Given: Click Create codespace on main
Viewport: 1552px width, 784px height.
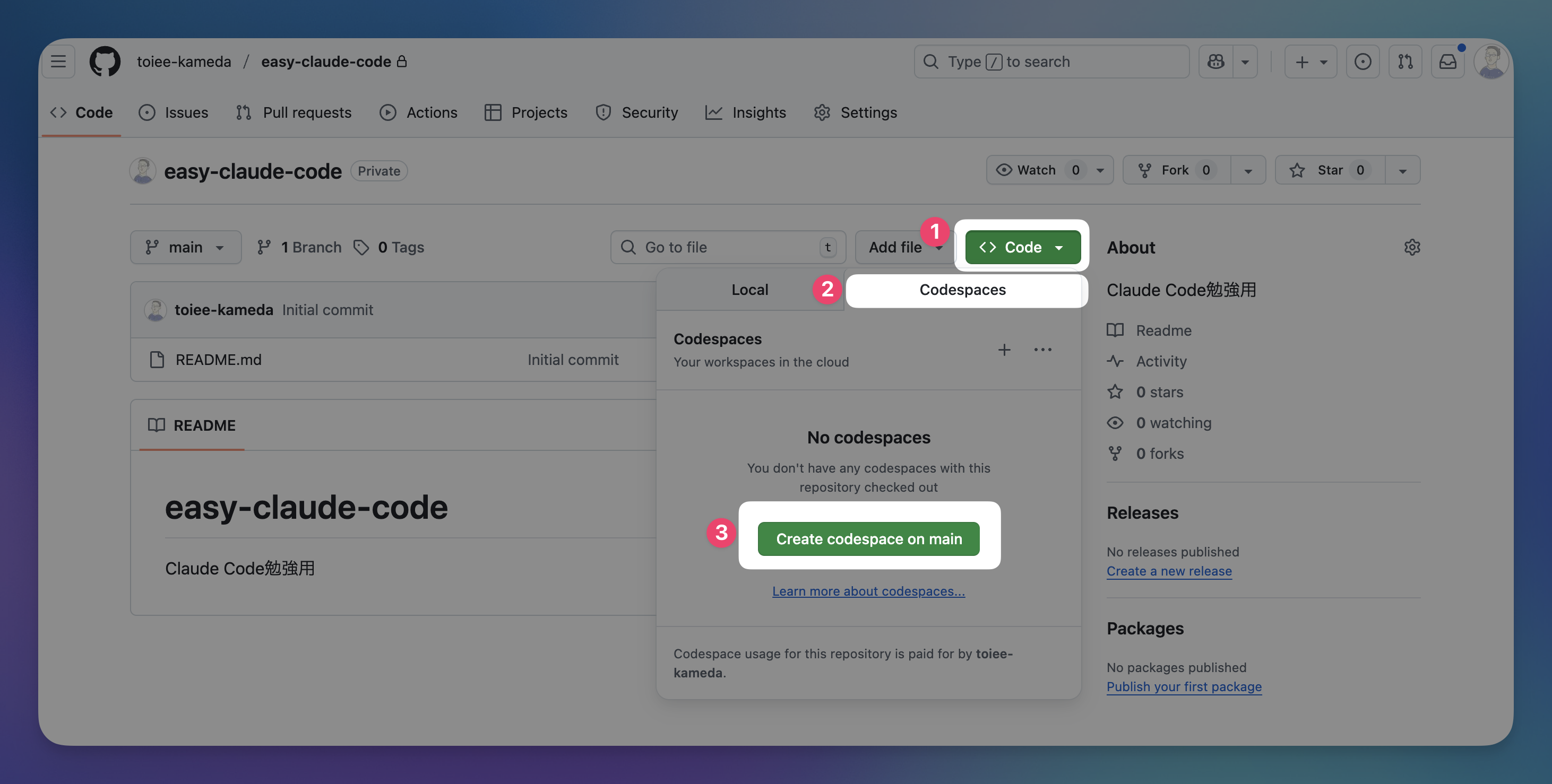Looking at the screenshot, I should (868, 538).
